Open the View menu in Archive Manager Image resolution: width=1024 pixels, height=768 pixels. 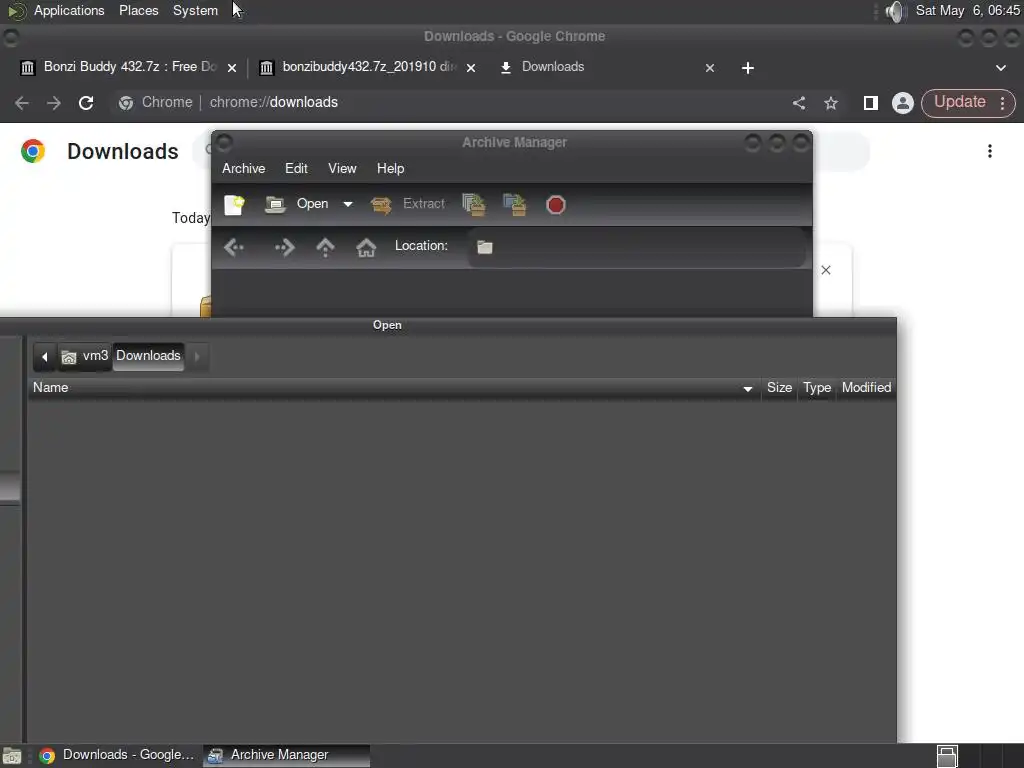click(342, 168)
